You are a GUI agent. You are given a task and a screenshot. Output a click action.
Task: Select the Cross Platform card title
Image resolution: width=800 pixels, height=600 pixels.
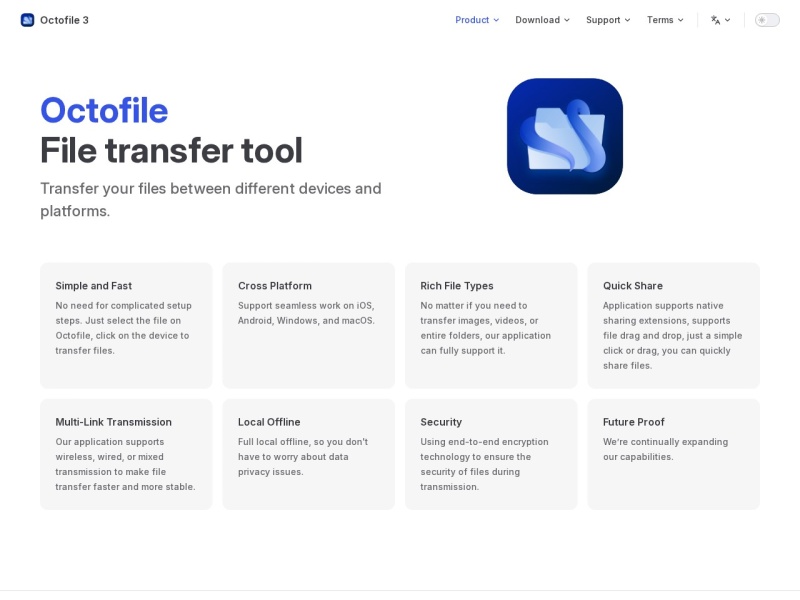pos(274,286)
